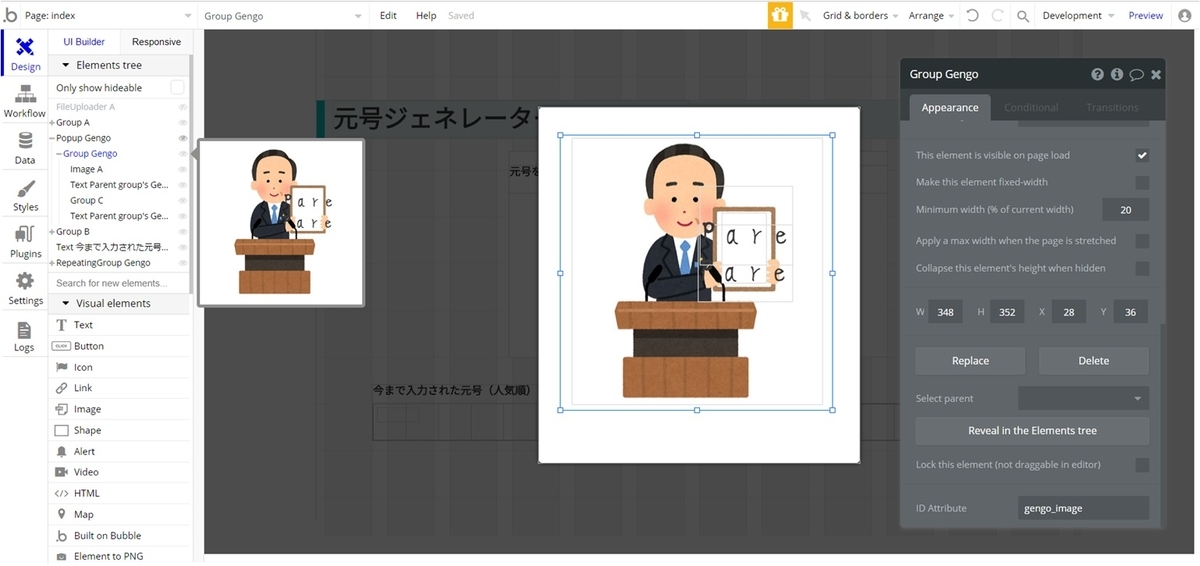Expand Group B in elements tree

52,232
